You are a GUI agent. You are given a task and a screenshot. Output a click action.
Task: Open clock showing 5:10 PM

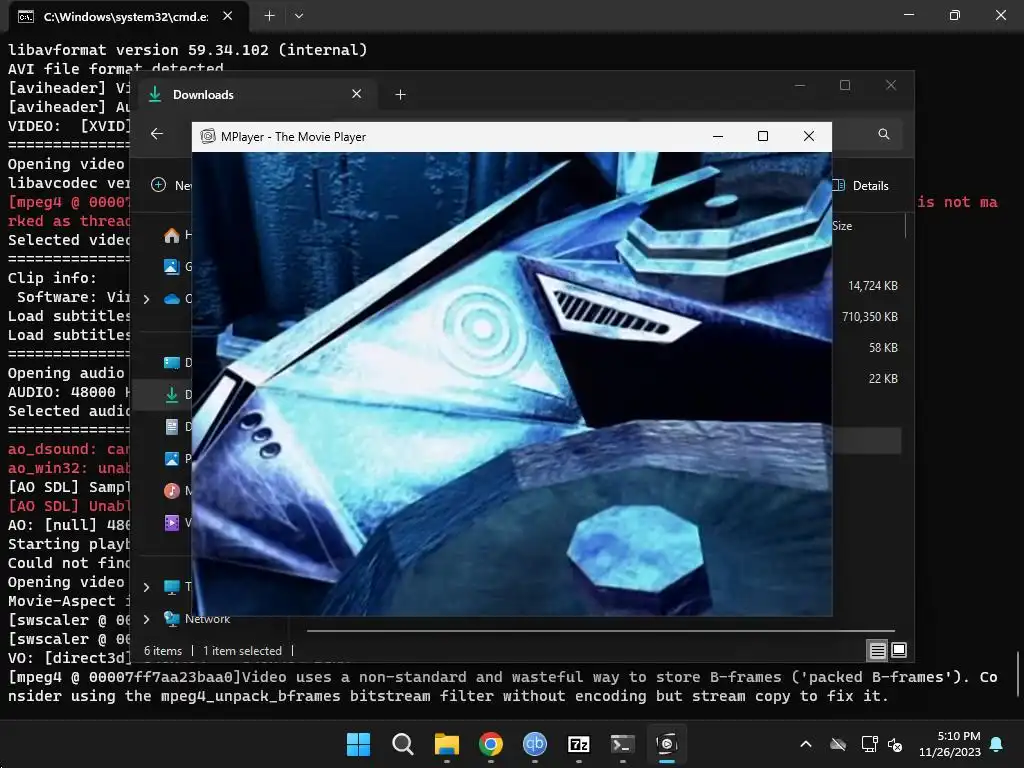[950, 744]
